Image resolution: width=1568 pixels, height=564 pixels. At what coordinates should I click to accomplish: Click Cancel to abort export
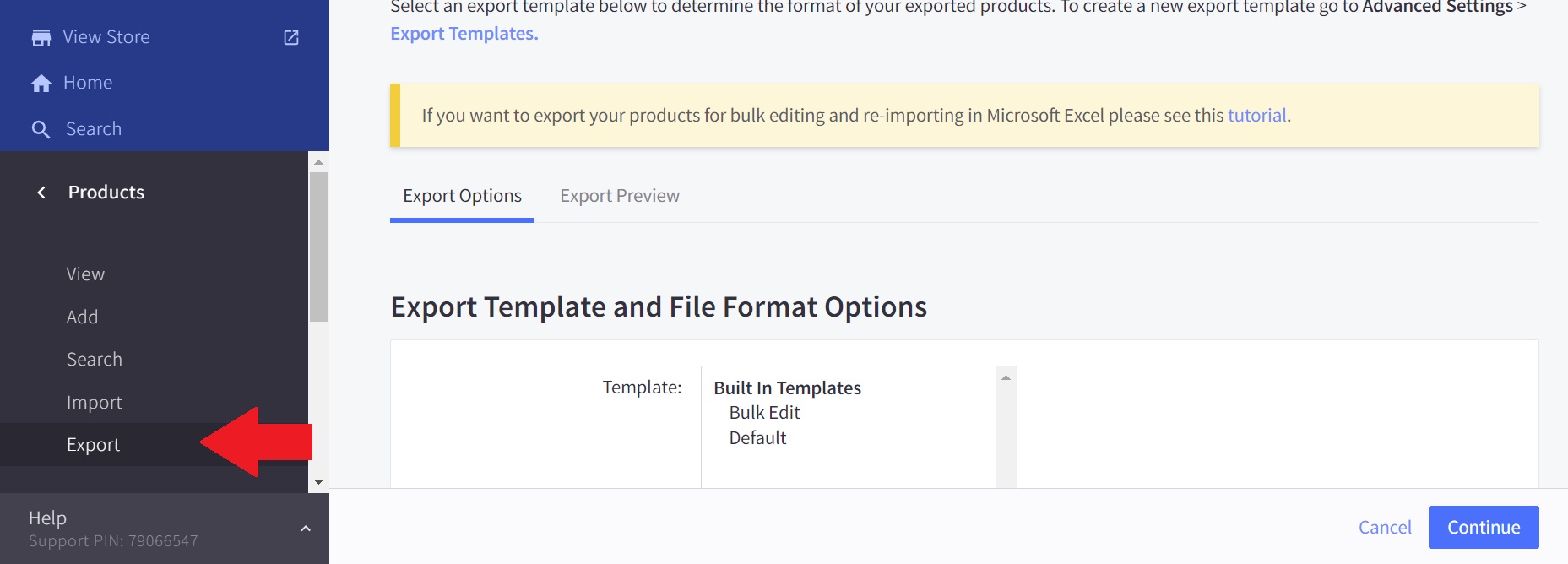pyautogui.click(x=1384, y=528)
